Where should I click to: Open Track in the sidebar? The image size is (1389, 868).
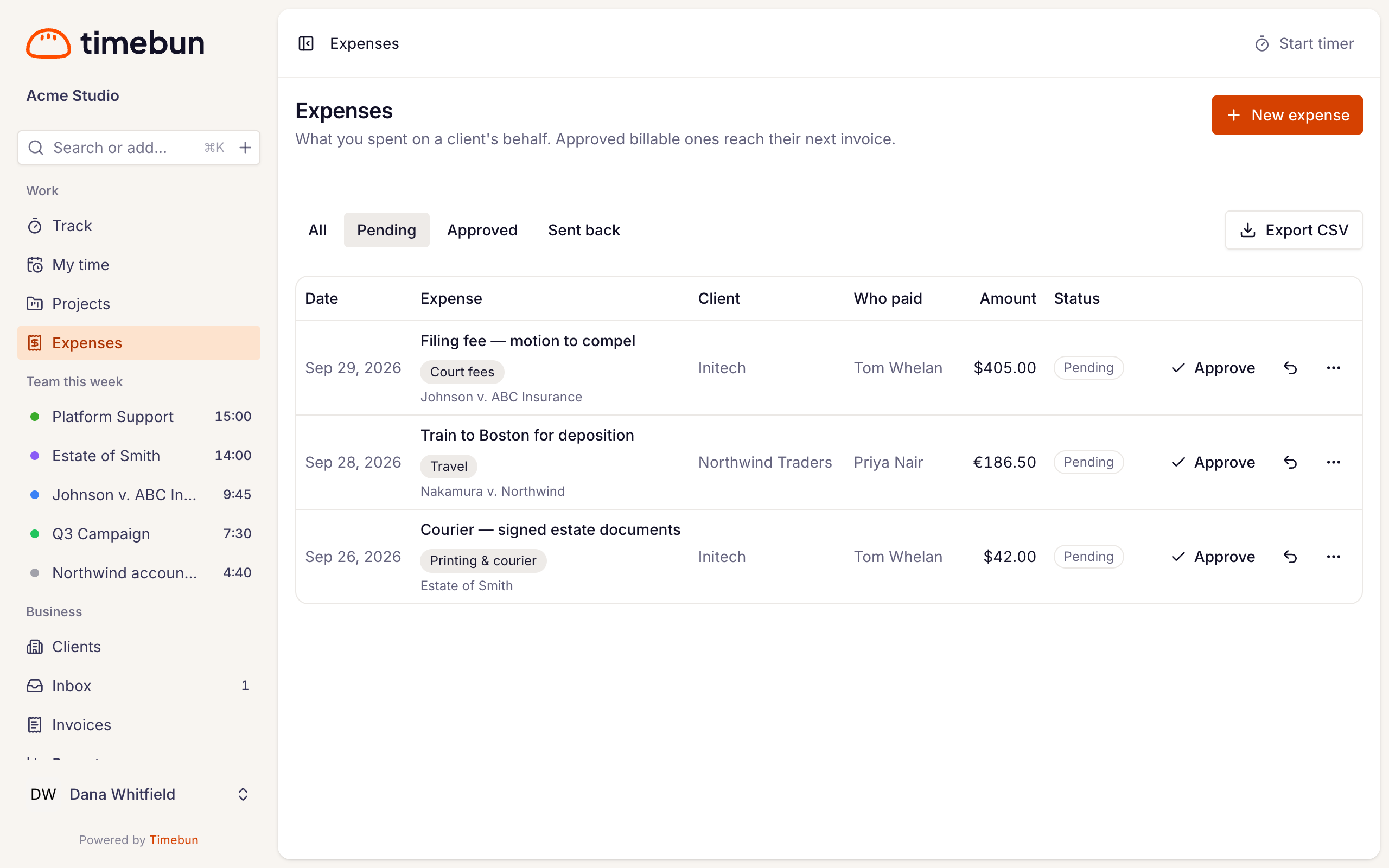(x=139, y=226)
